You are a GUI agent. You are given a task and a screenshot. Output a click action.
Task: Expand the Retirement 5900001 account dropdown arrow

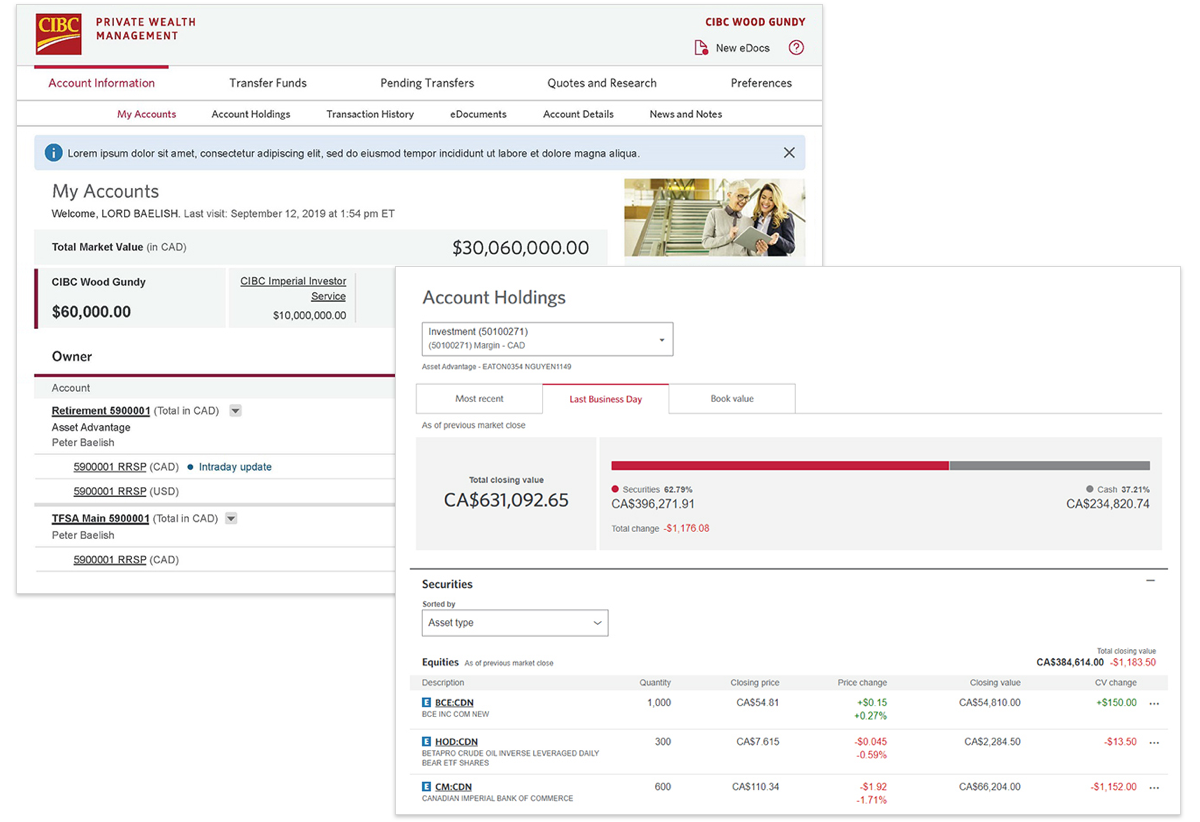click(234, 410)
